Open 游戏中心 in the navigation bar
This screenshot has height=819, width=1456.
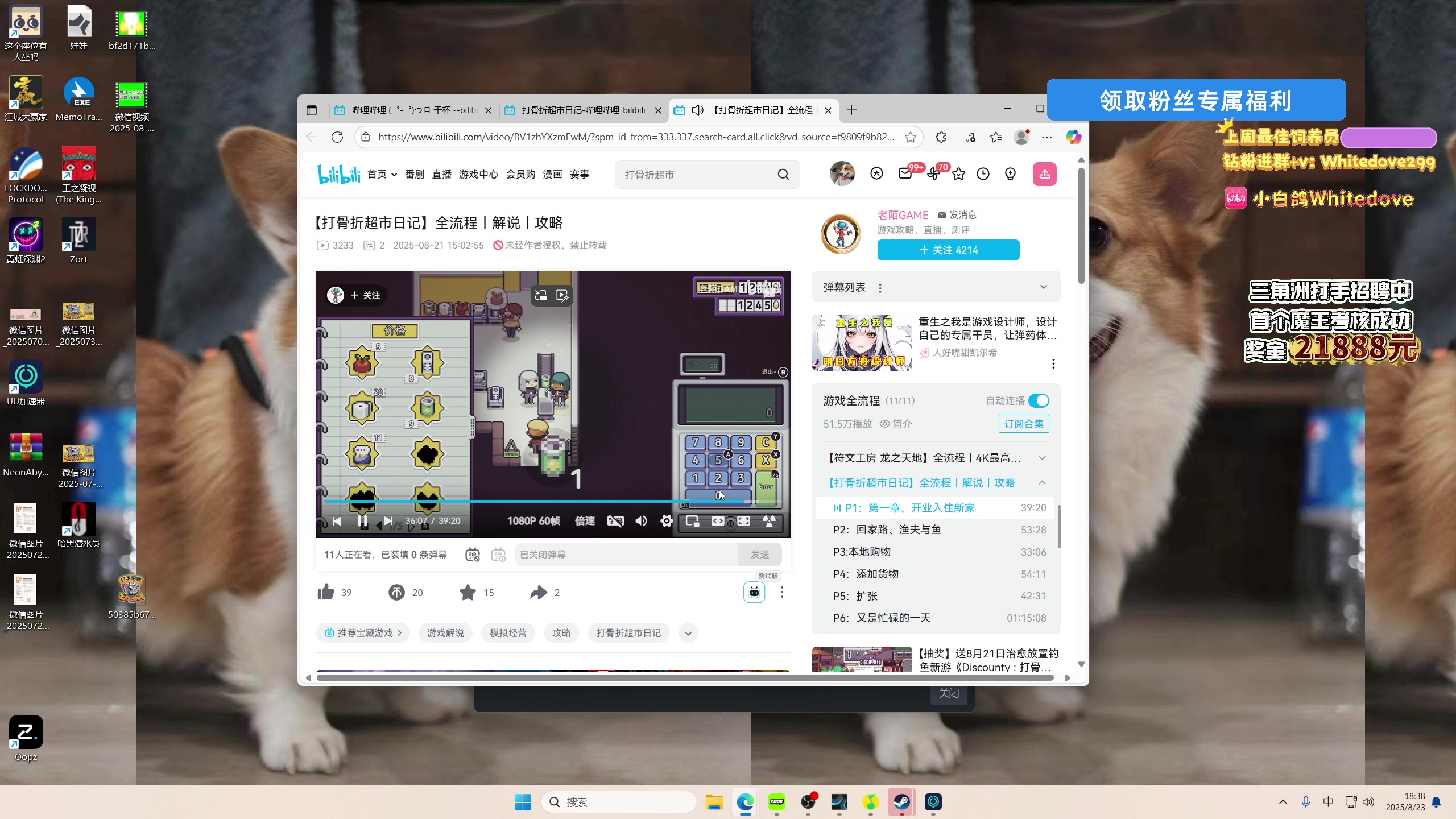[x=478, y=174]
